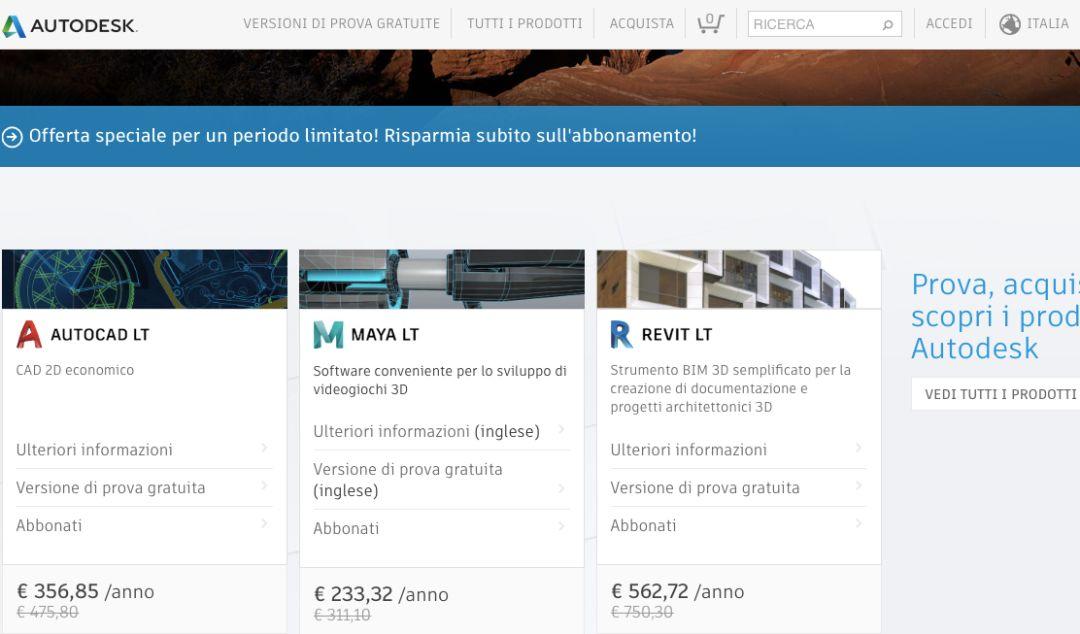
Task: Click chevron beside Maya LT Versione di prova
Action: (562, 488)
